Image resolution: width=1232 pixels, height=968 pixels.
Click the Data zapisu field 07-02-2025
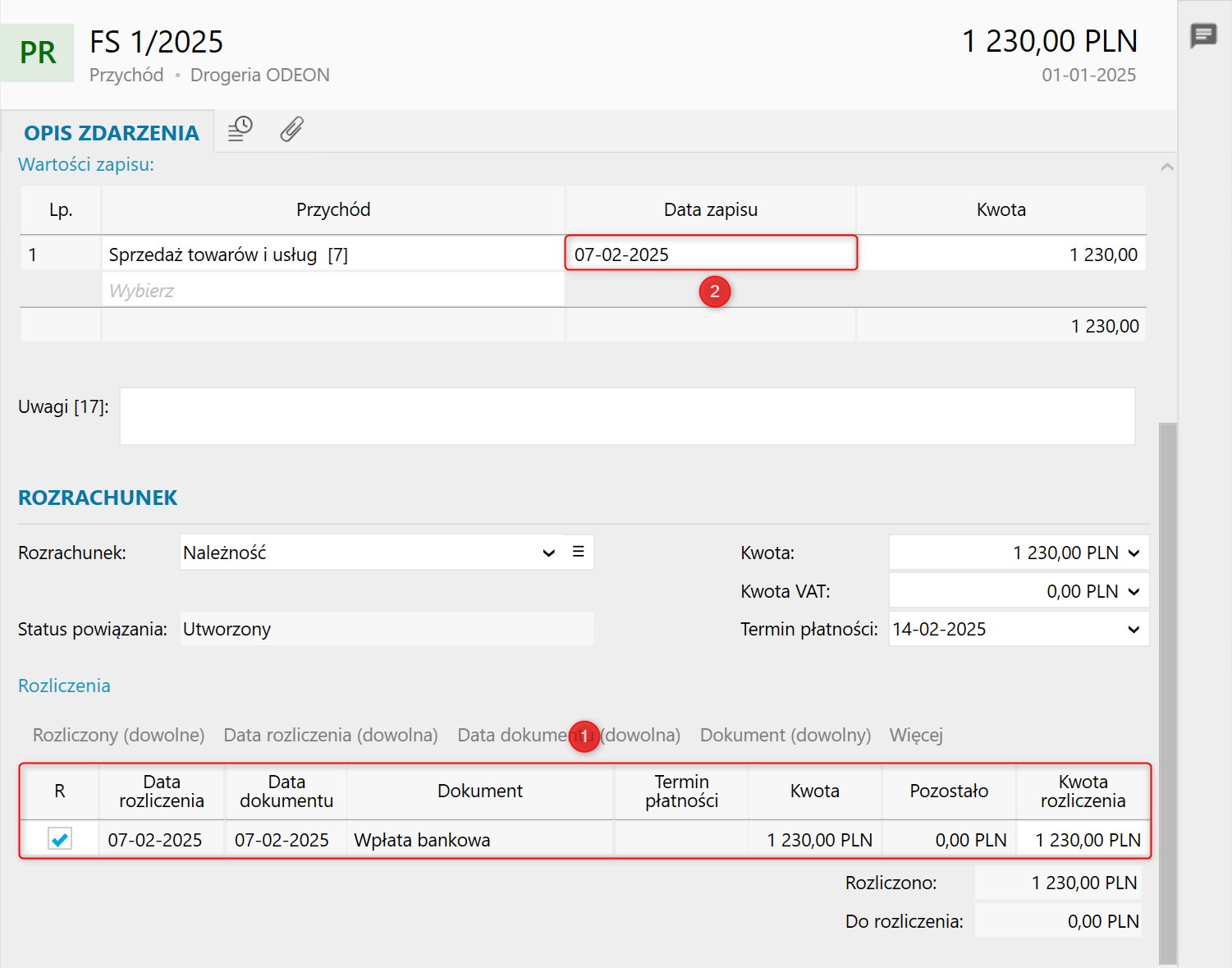710,255
